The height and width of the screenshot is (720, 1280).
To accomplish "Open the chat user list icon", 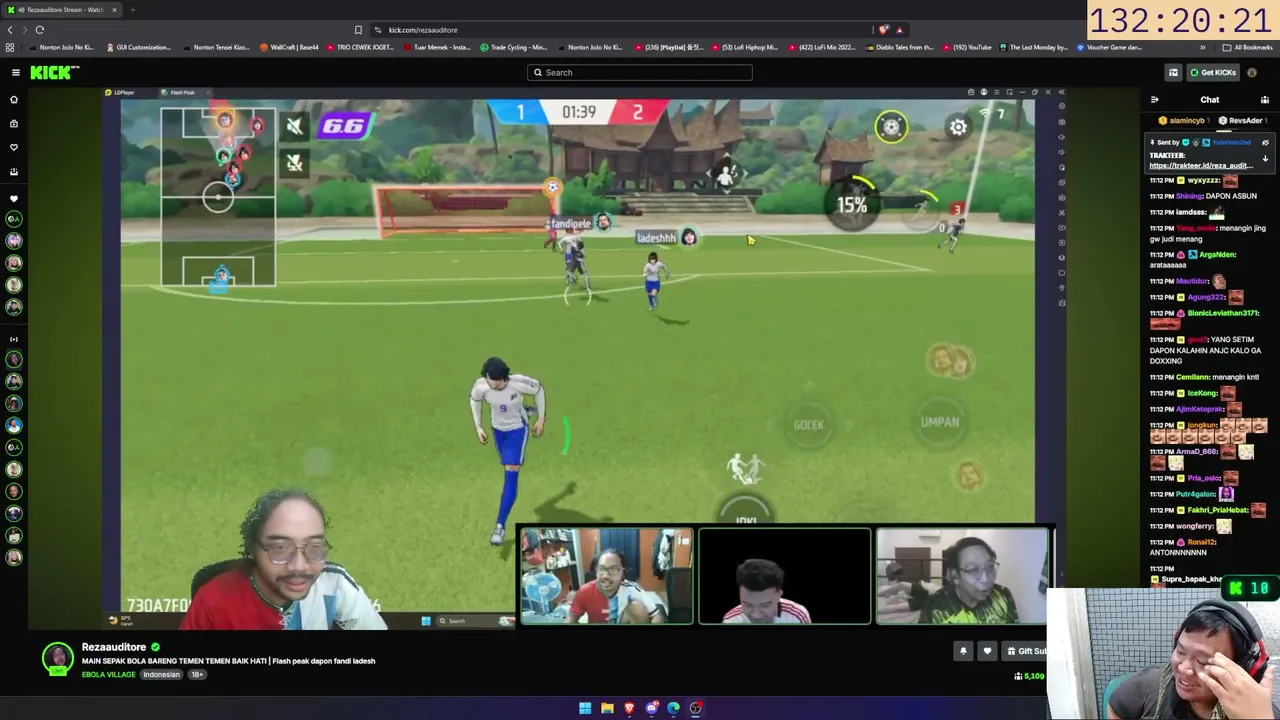I will (x=1265, y=100).
